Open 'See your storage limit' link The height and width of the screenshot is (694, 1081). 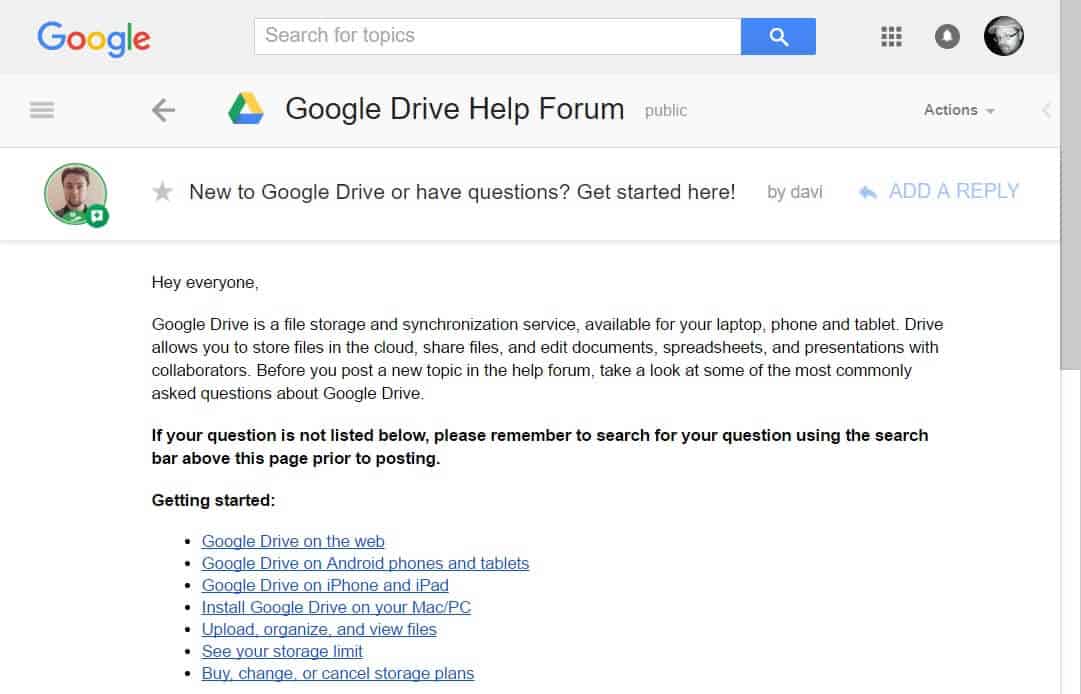pyautogui.click(x=282, y=651)
